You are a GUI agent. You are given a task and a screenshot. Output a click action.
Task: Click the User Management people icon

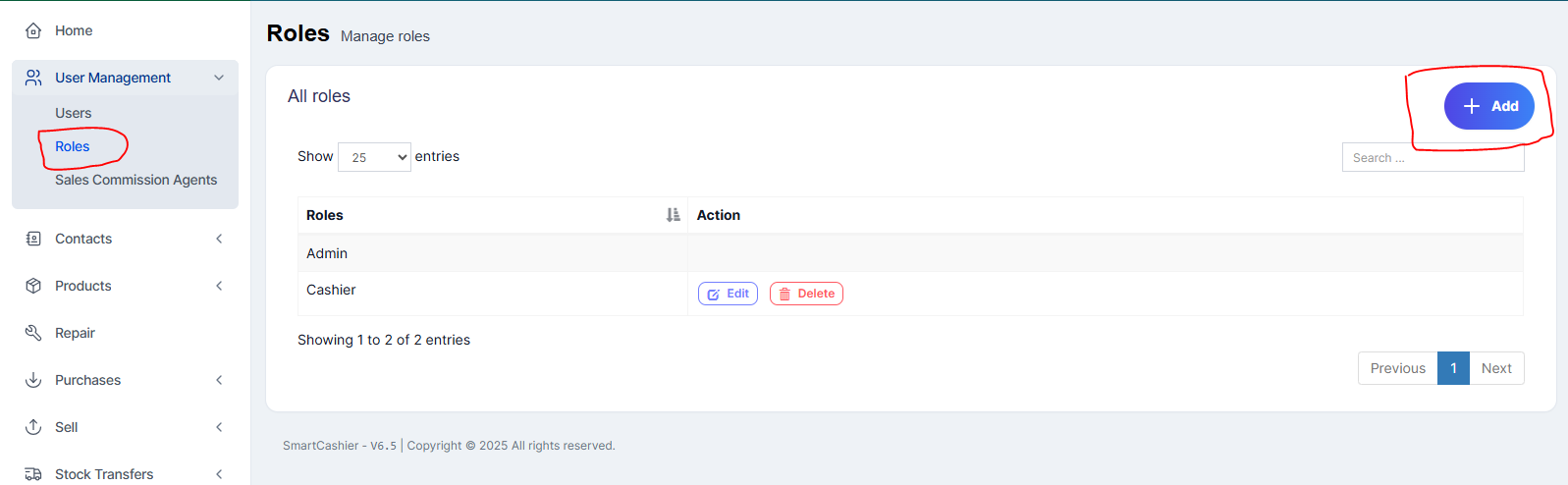33,78
